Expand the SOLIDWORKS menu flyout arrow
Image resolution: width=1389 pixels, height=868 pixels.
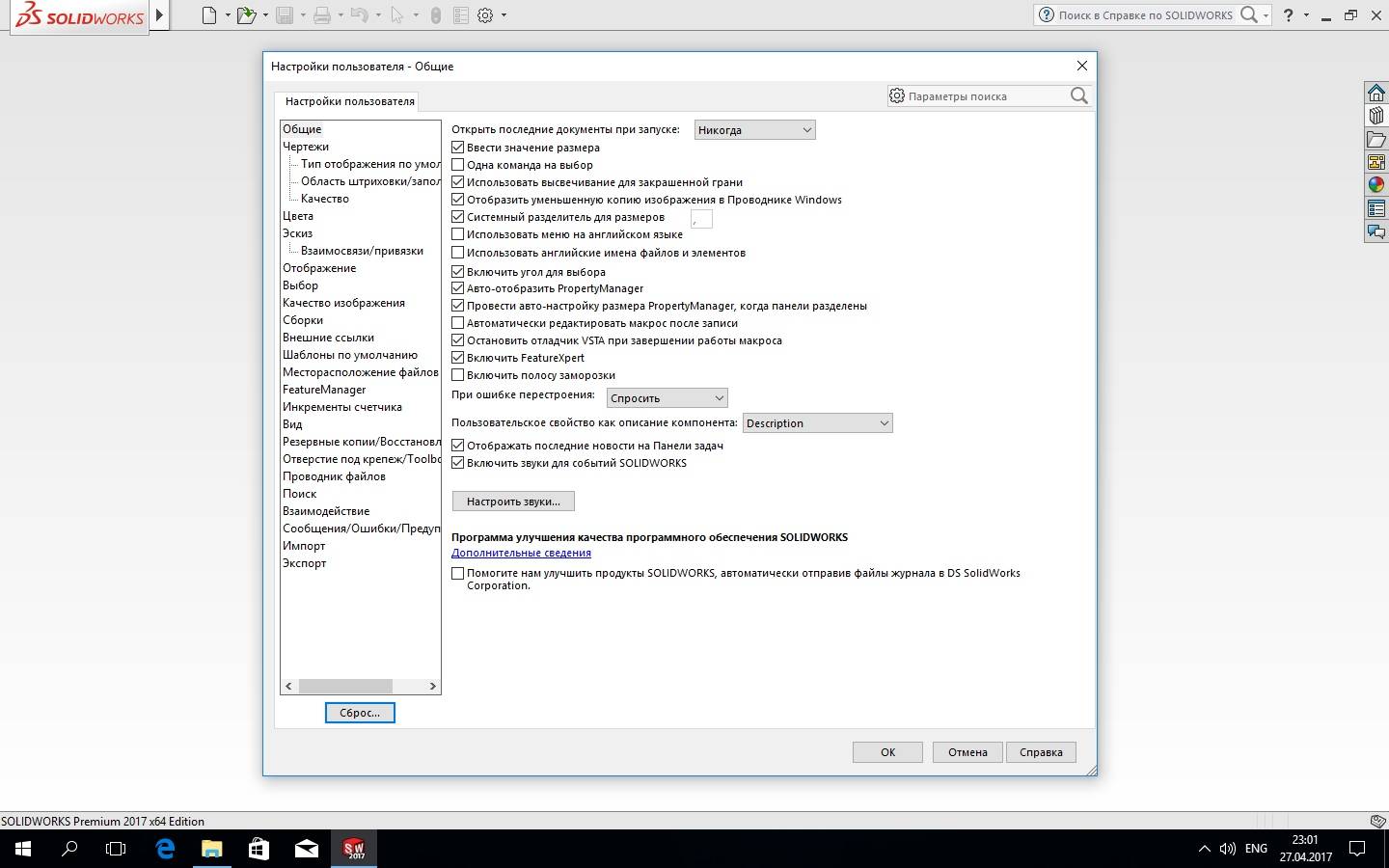(x=160, y=15)
